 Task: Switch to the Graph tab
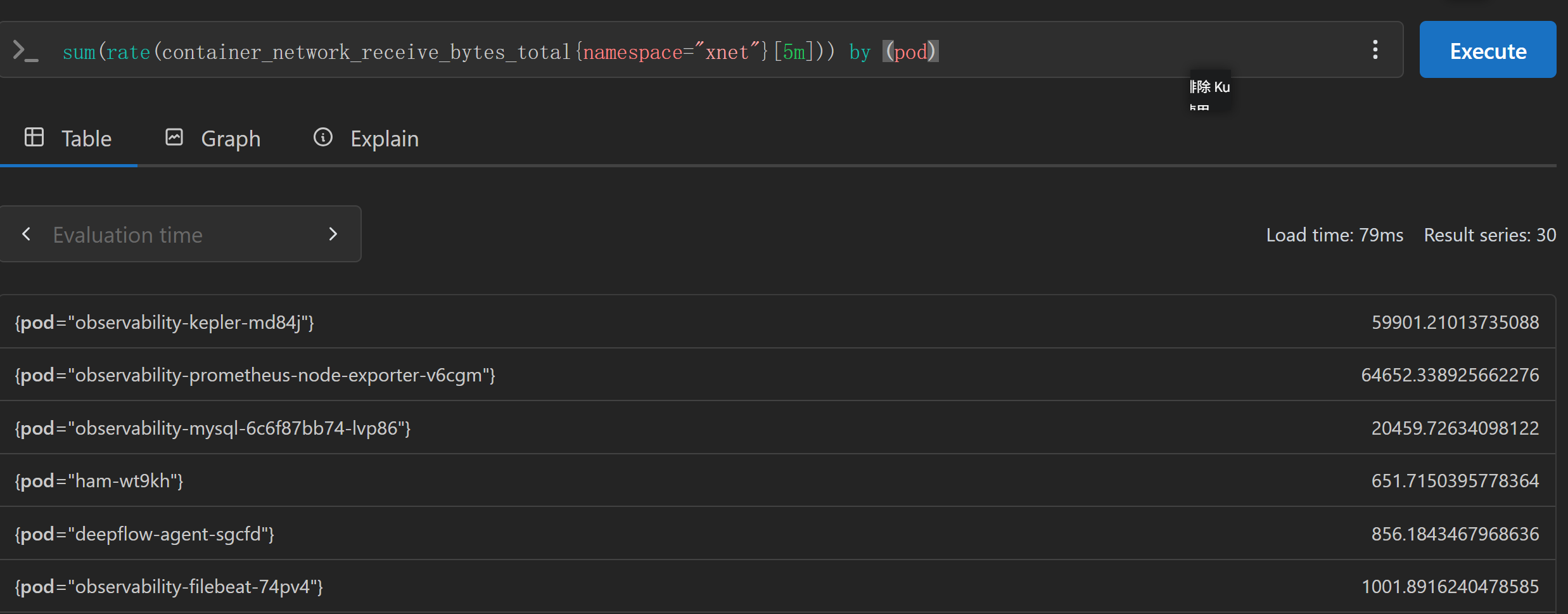213,139
